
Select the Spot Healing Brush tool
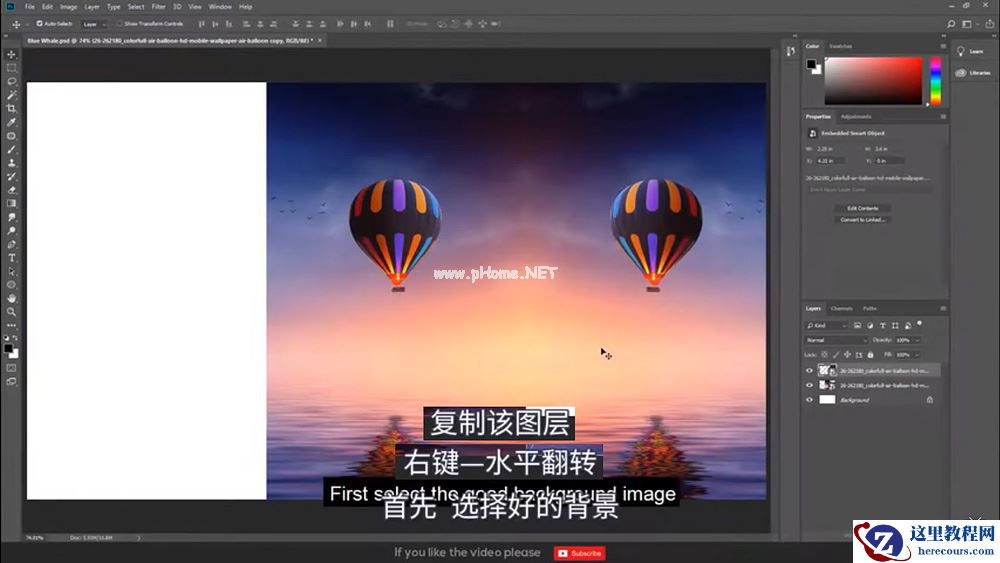coord(11,136)
